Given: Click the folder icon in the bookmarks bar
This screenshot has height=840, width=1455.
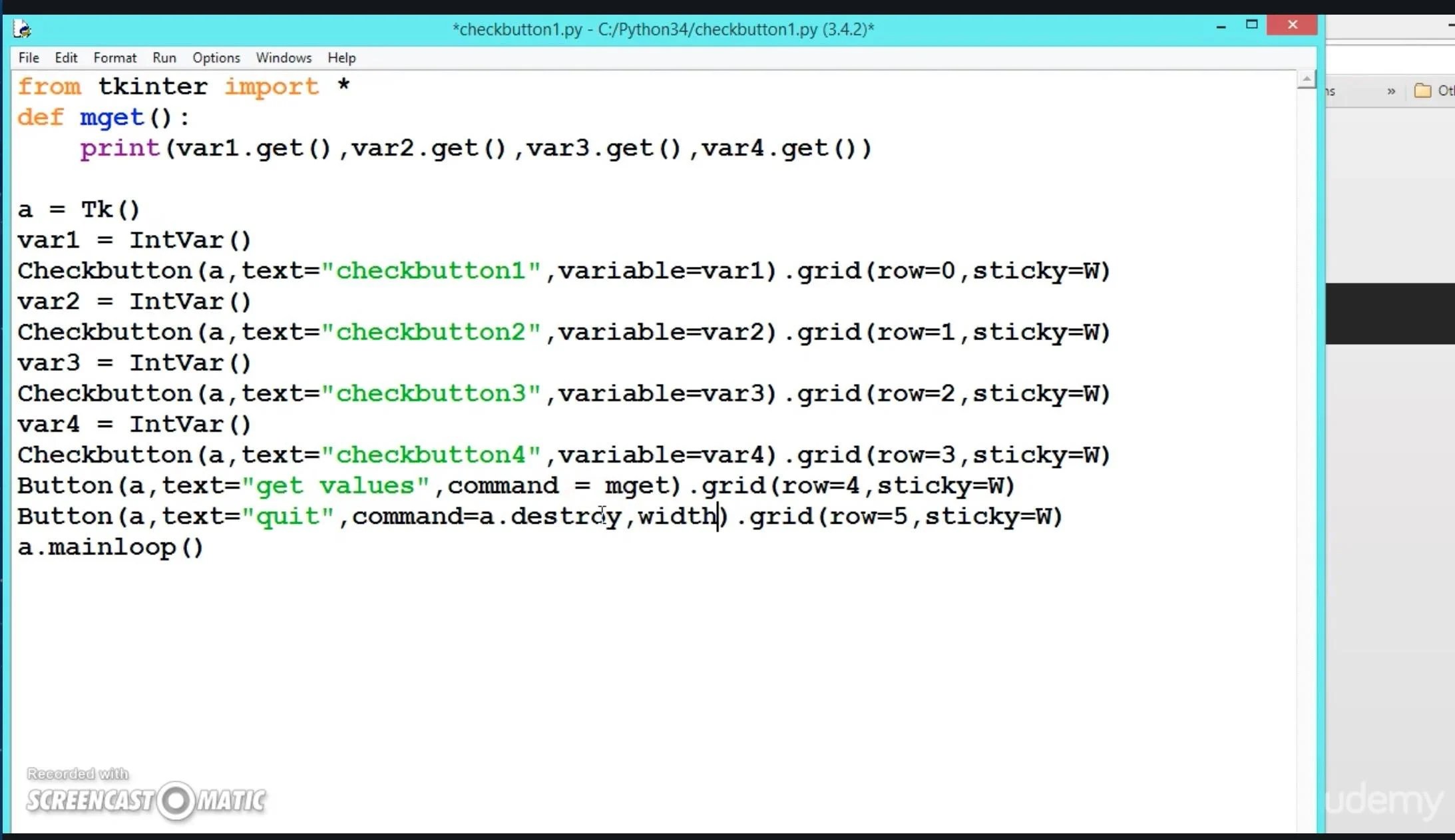Looking at the screenshot, I should 1422,91.
